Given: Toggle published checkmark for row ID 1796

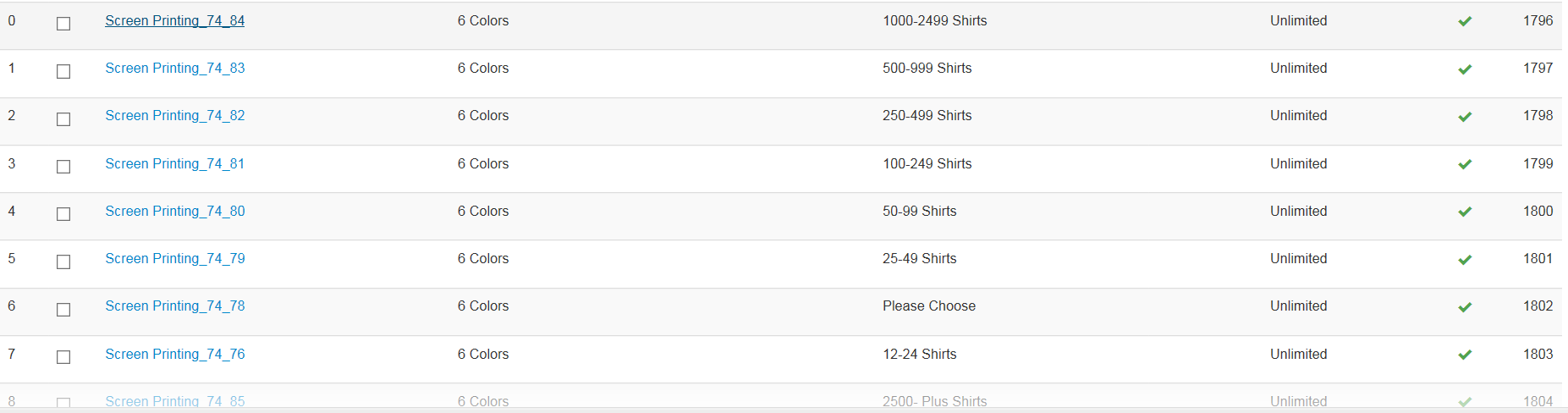Looking at the screenshot, I should pos(1465,21).
